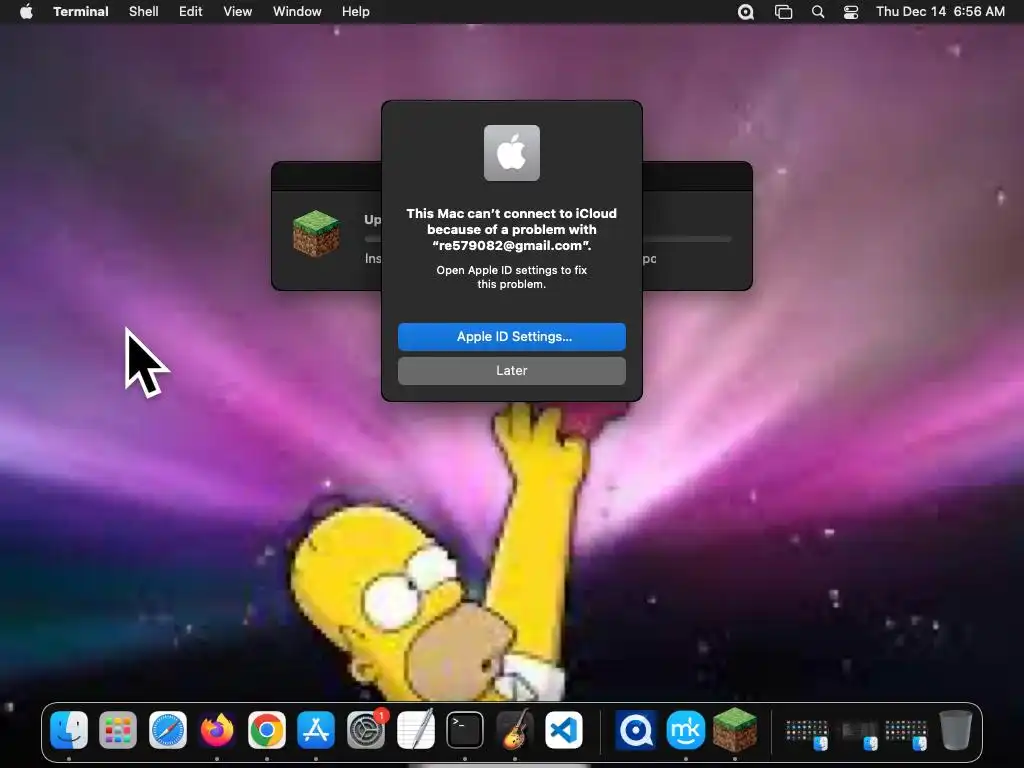Click the Apple logo in iCloud dialog
The width and height of the screenshot is (1024, 768).
(512, 153)
